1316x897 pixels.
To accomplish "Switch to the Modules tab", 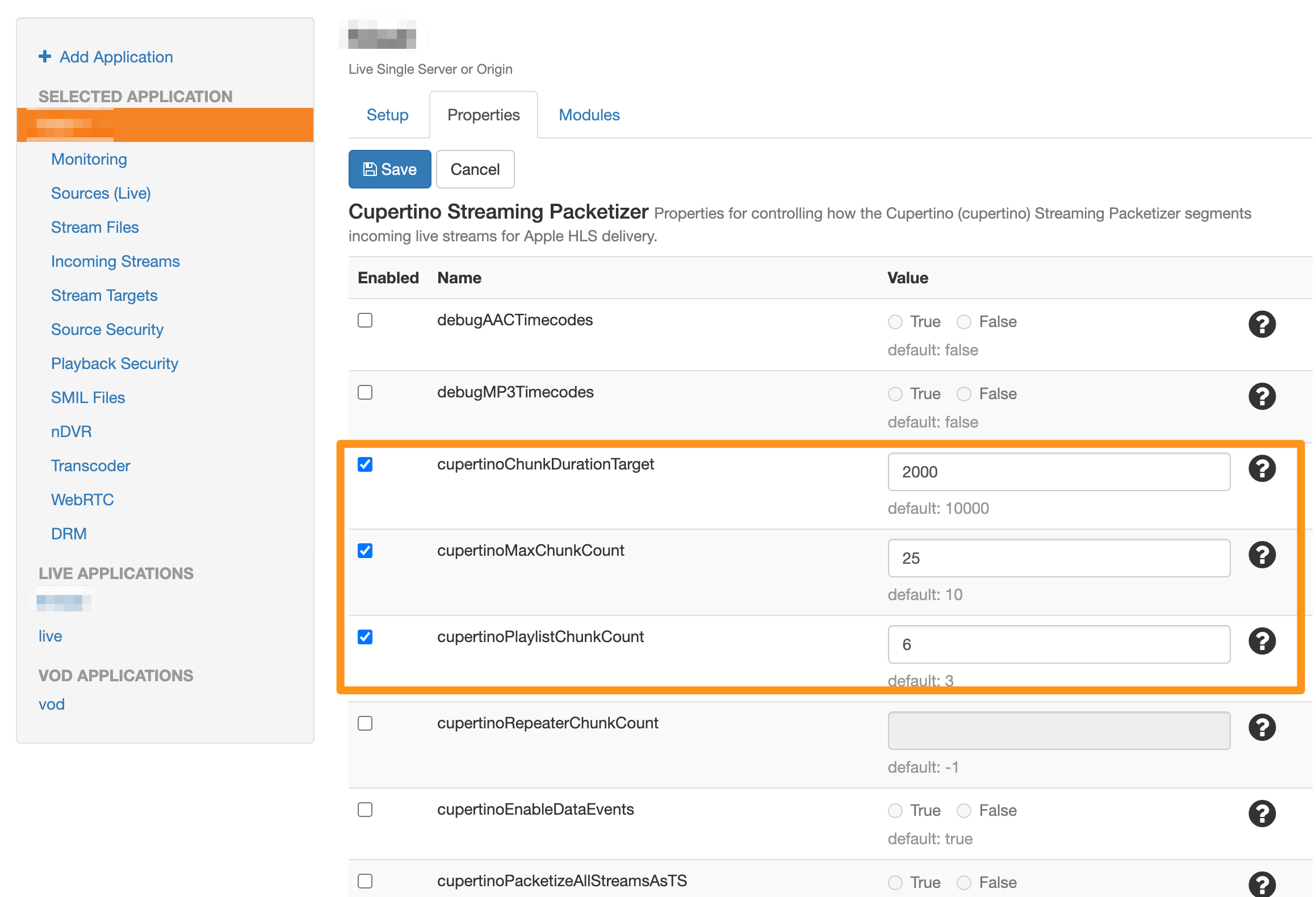I will 589,115.
